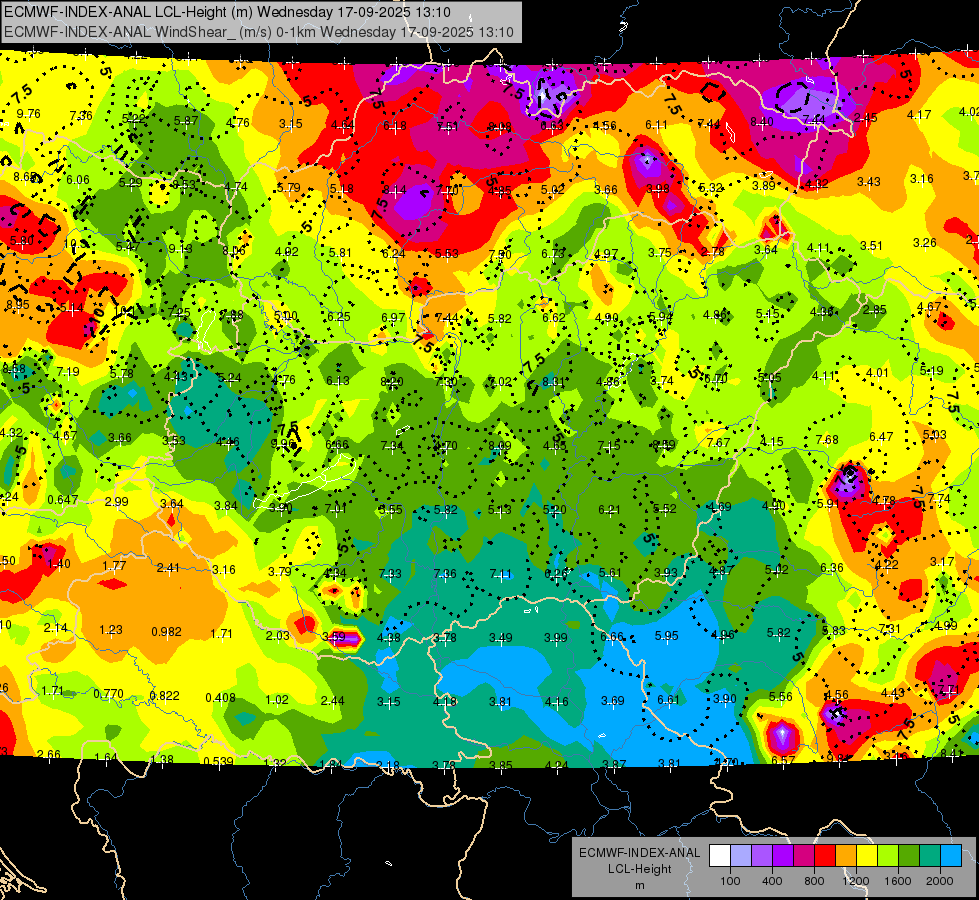Click the wind shear value '2.44'

[x=332, y=701]
